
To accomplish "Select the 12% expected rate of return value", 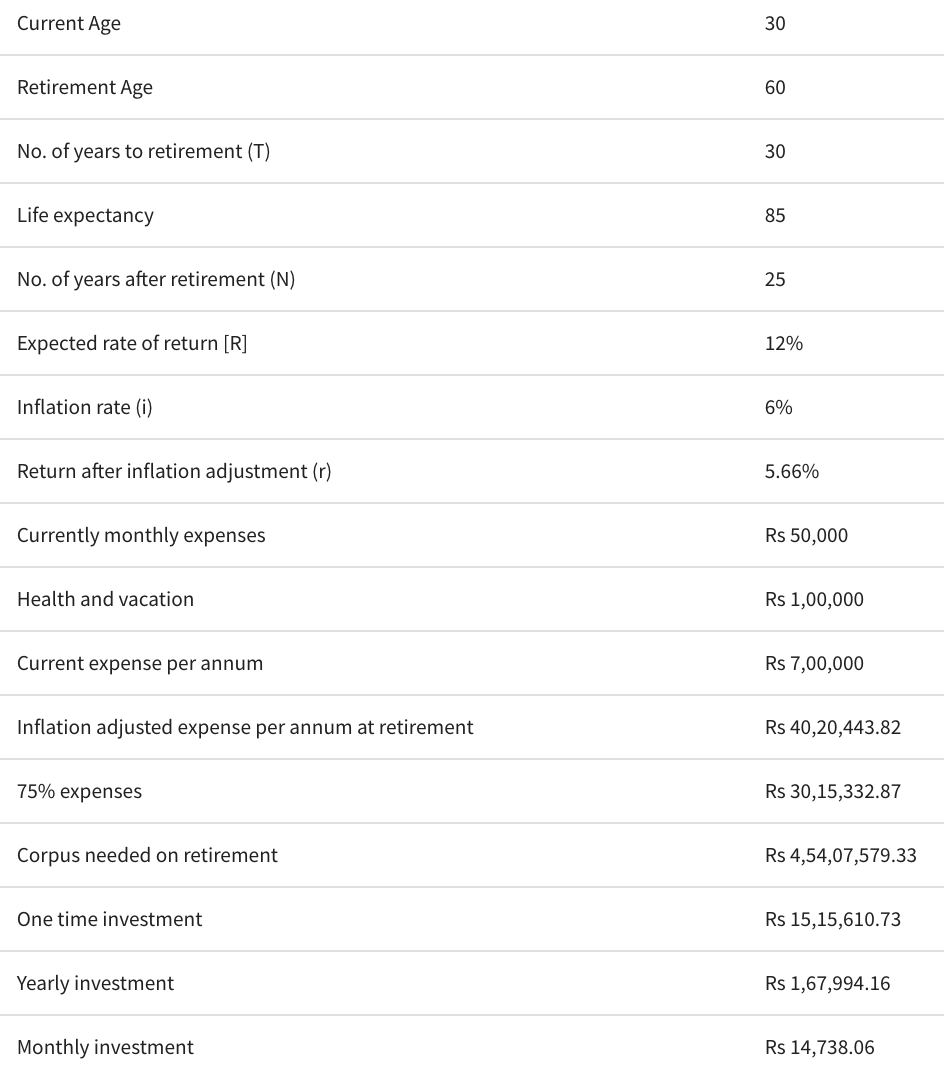I will pos(783,344).
